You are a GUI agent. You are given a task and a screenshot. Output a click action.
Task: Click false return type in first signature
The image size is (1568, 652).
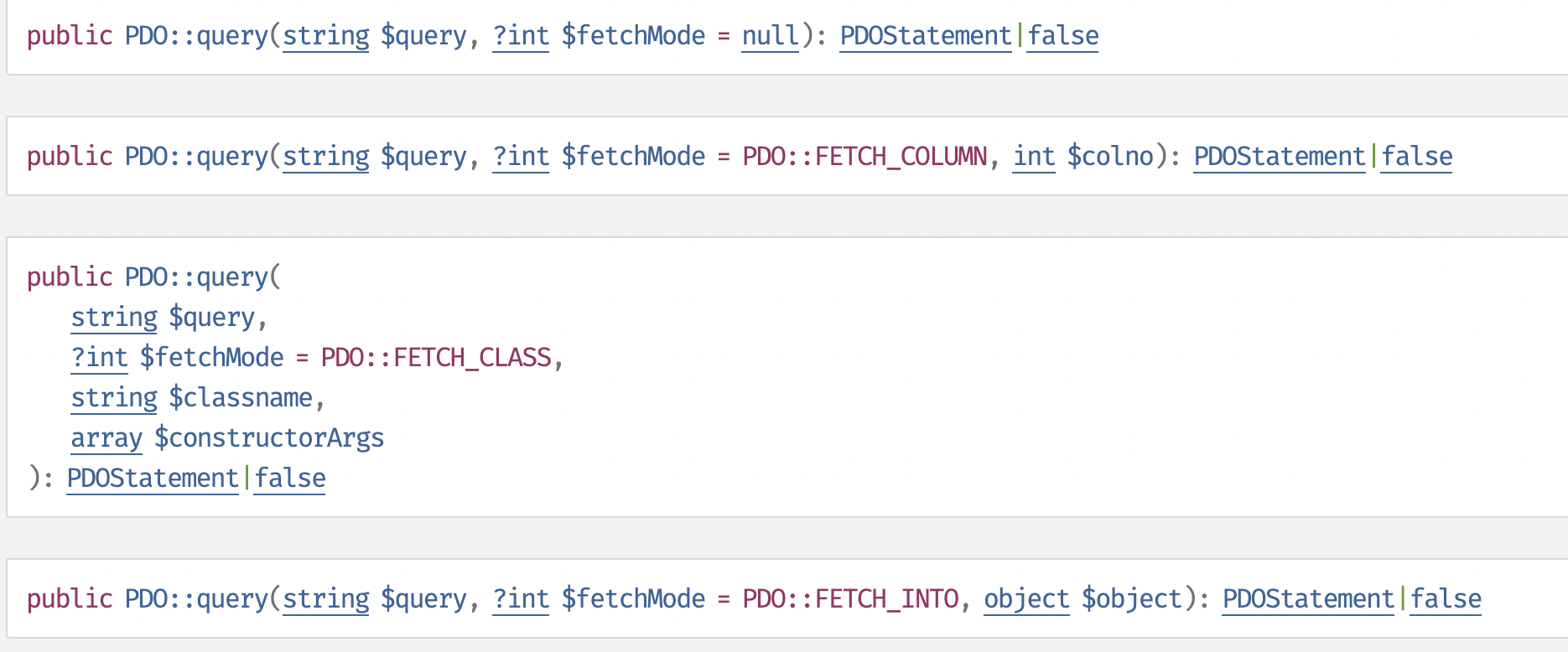coord(1063,36)
